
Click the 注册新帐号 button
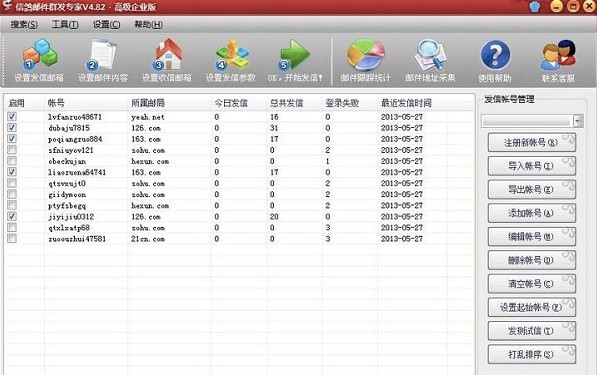[x=532, y=142]
